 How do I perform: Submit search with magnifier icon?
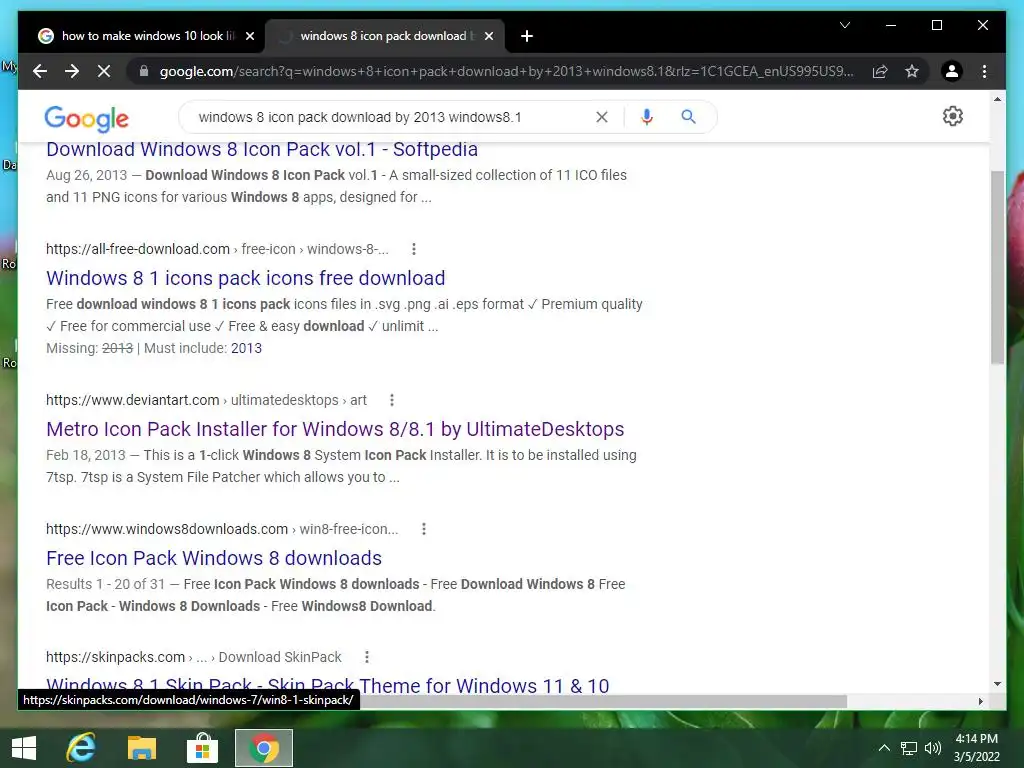[x=688, y=117]
